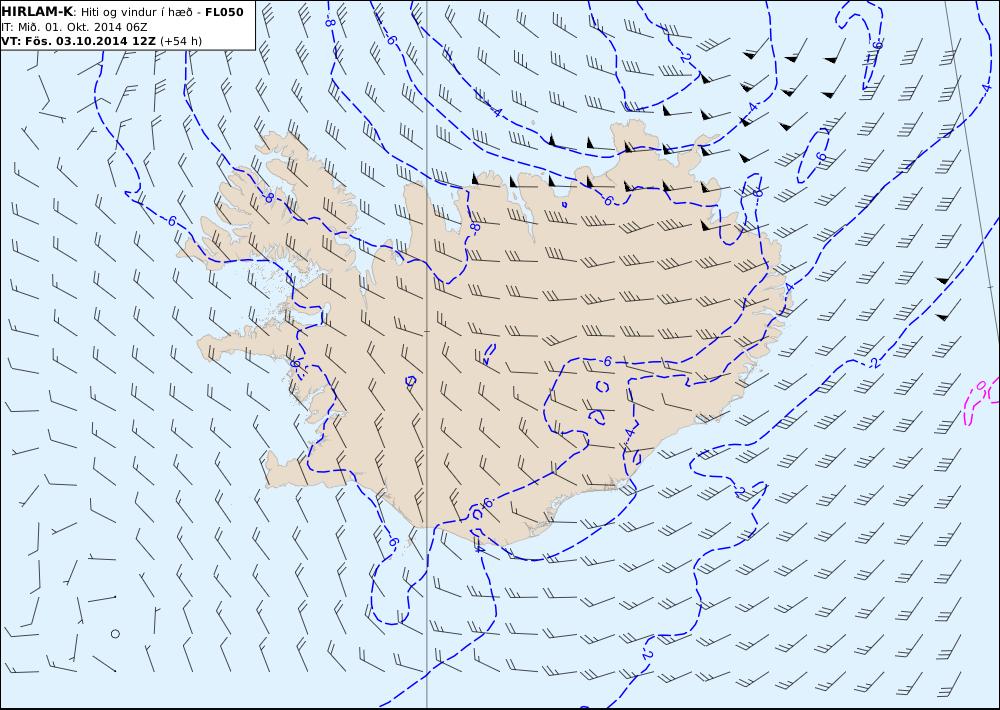Click the 'Hiti og vindur í hæð' title text
1000x710 pixels.
click(x=135, y=13)
